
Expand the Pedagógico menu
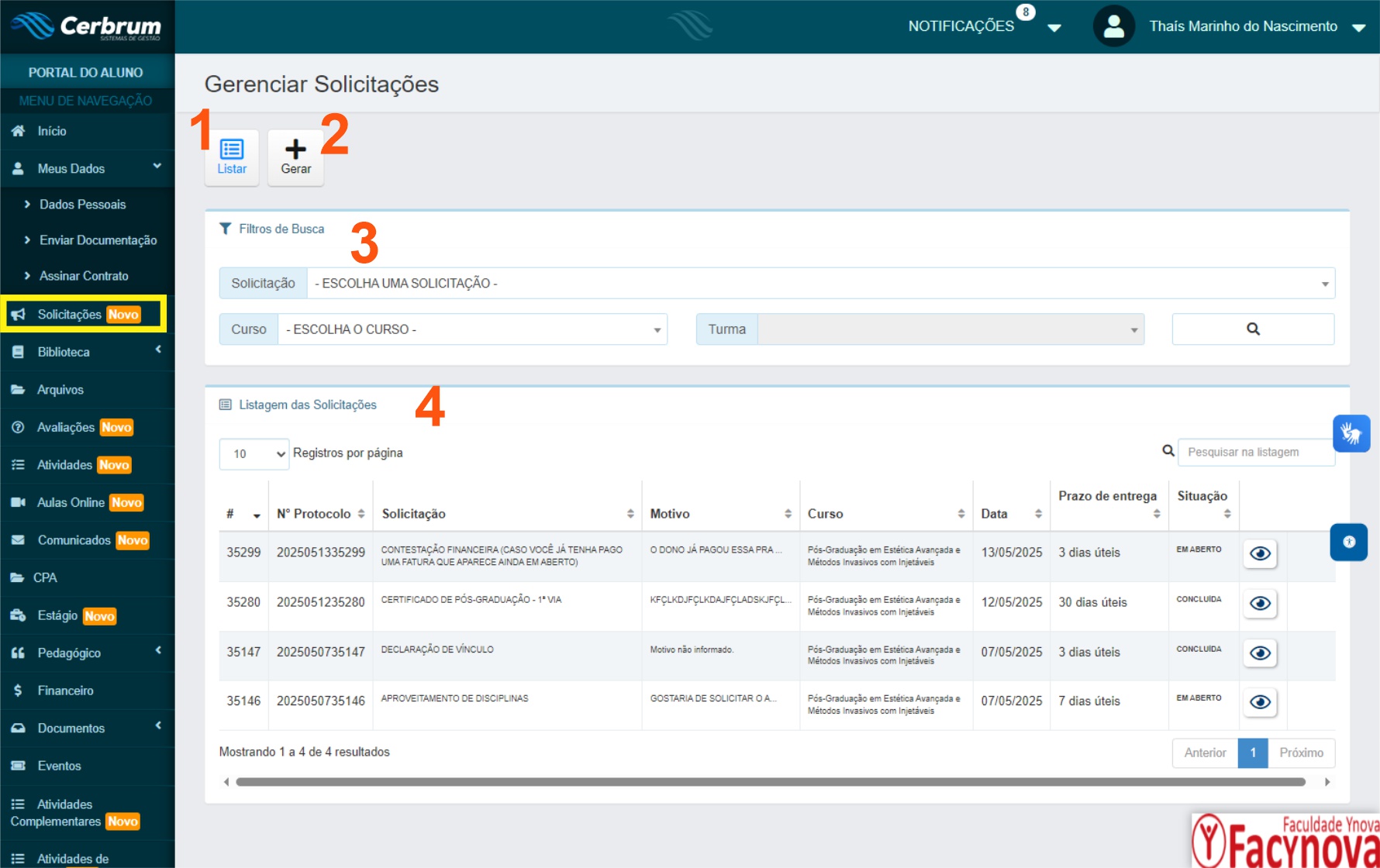87,653
